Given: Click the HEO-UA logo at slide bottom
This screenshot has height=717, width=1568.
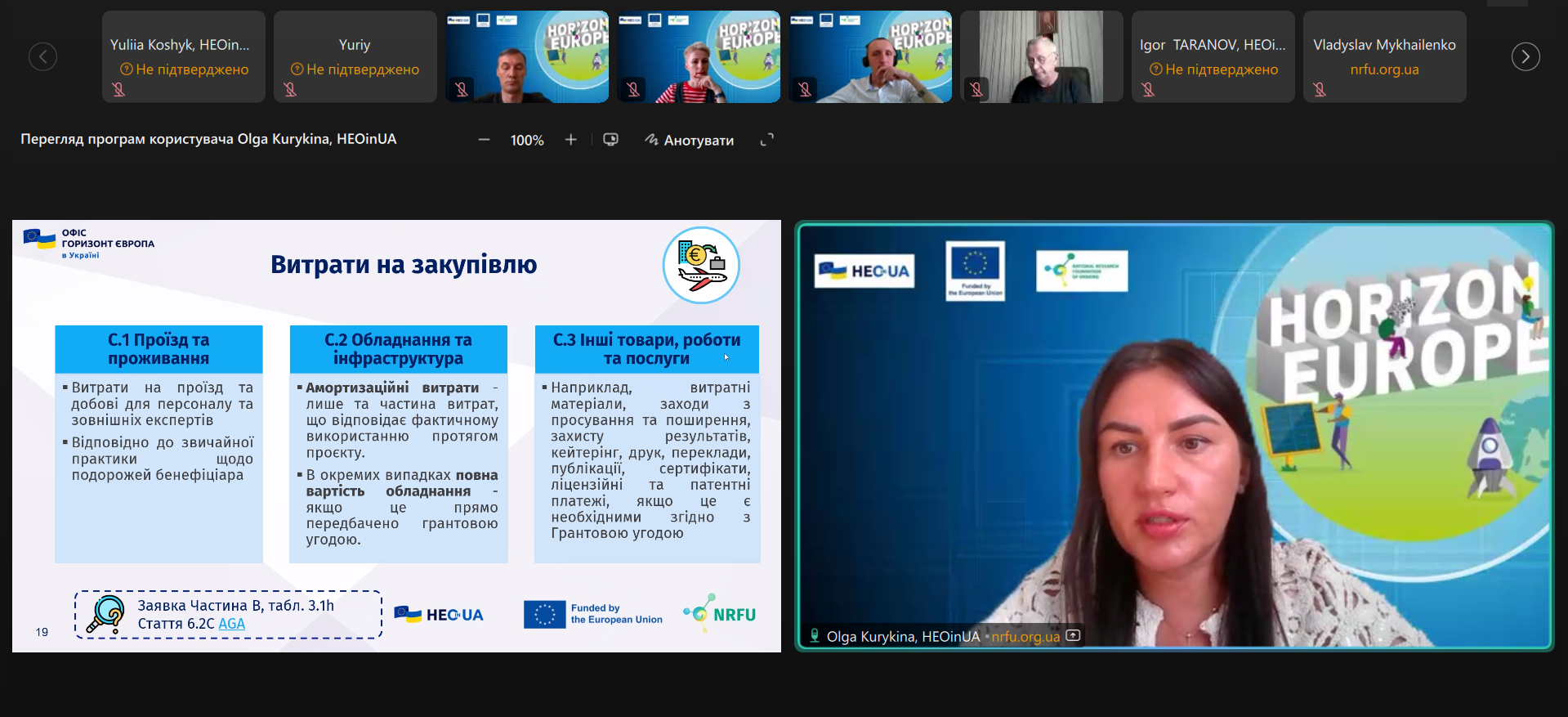Looking at the screenshot, I should coord(439,615).
